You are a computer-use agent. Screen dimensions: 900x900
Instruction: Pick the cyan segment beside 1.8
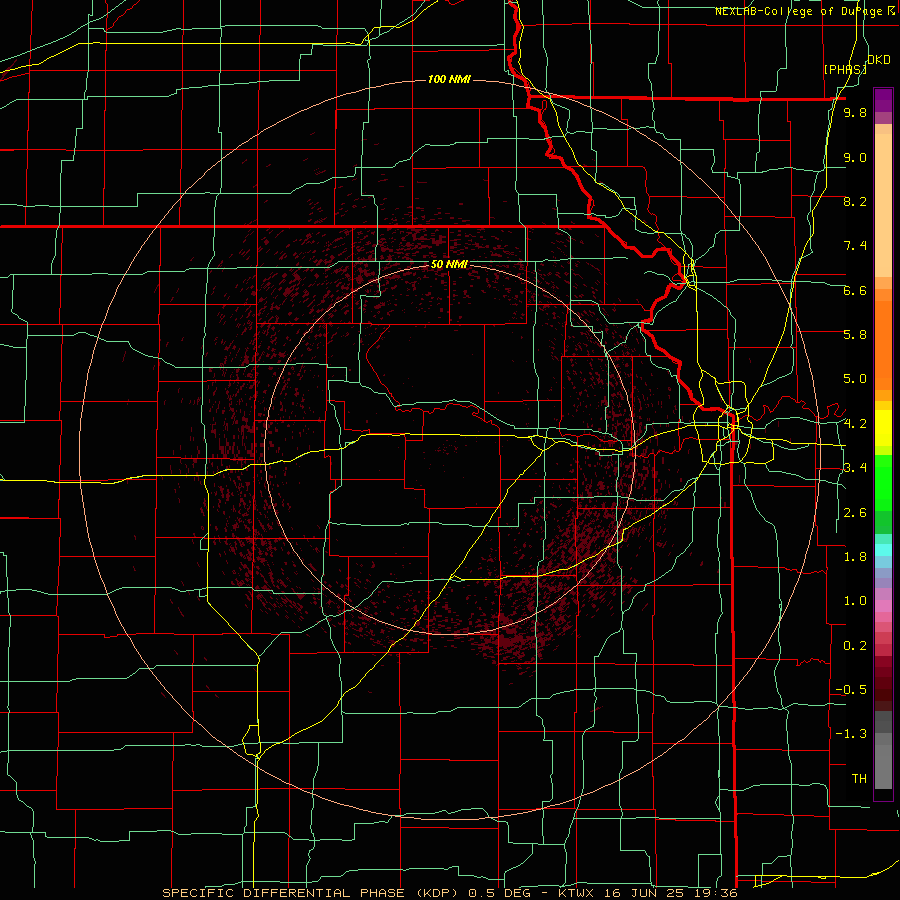coord(883,550)
